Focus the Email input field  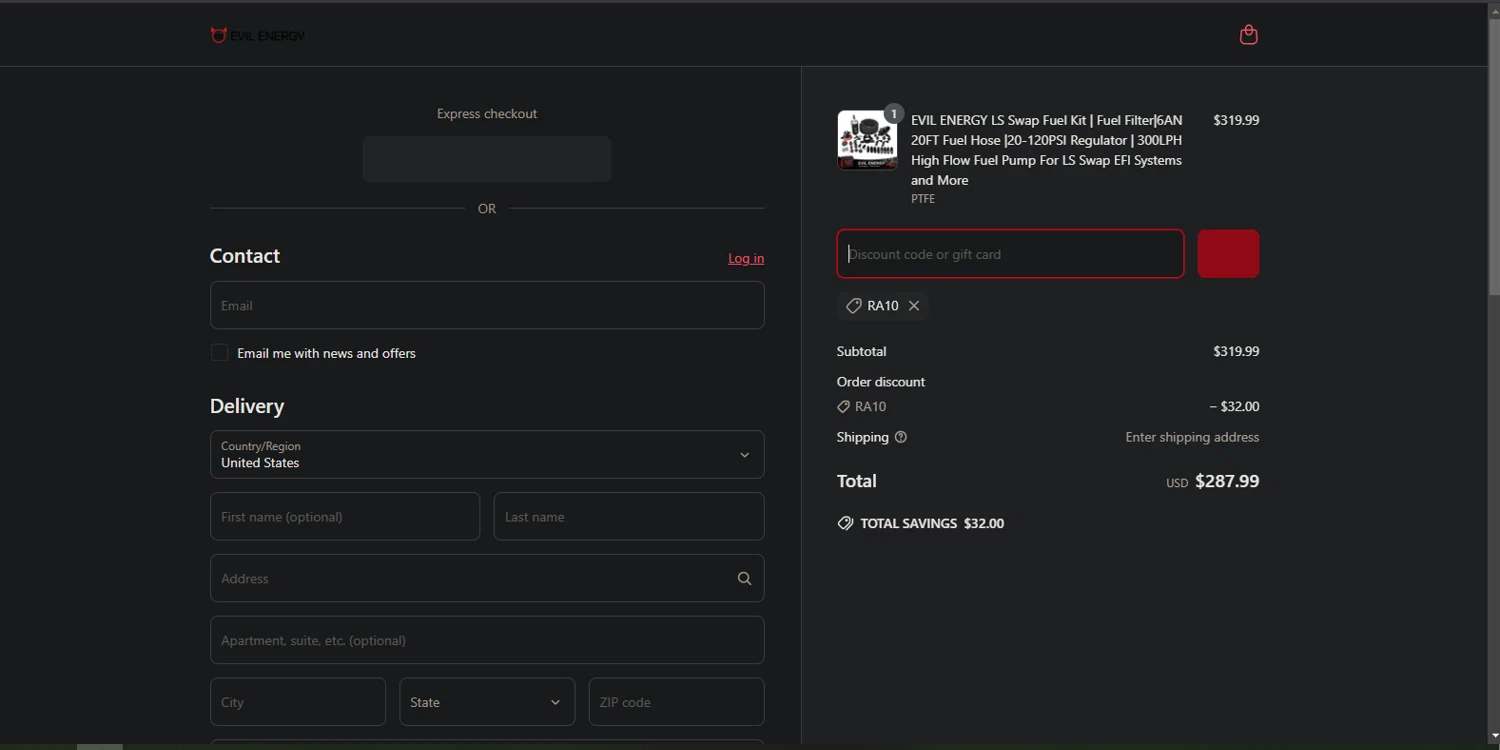click(487, 305)
